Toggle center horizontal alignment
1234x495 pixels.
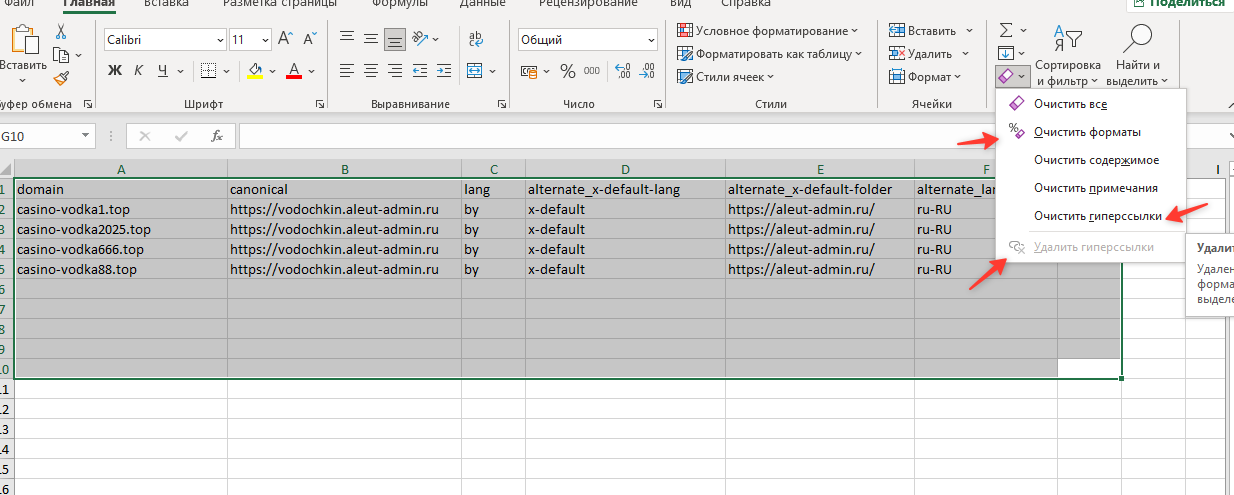(371, 71)
